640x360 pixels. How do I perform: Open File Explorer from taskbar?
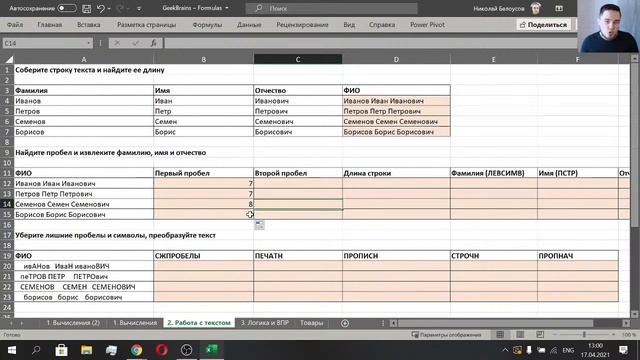87,350
